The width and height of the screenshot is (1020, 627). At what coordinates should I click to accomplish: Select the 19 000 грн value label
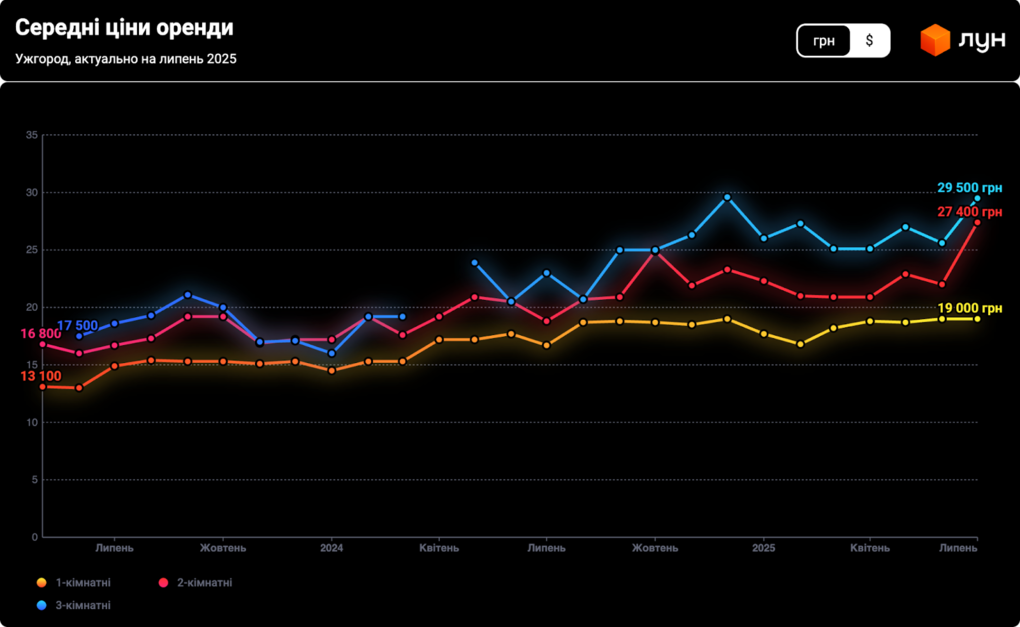pyautogui.click(x=968, y=308)
